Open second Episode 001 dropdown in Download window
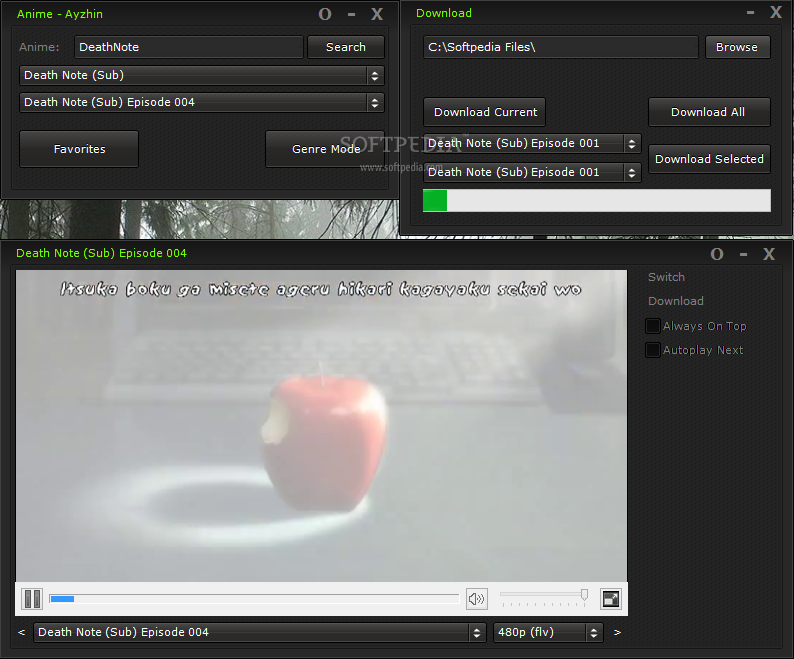Screen dimensions: 794x659 click(532, 172)
